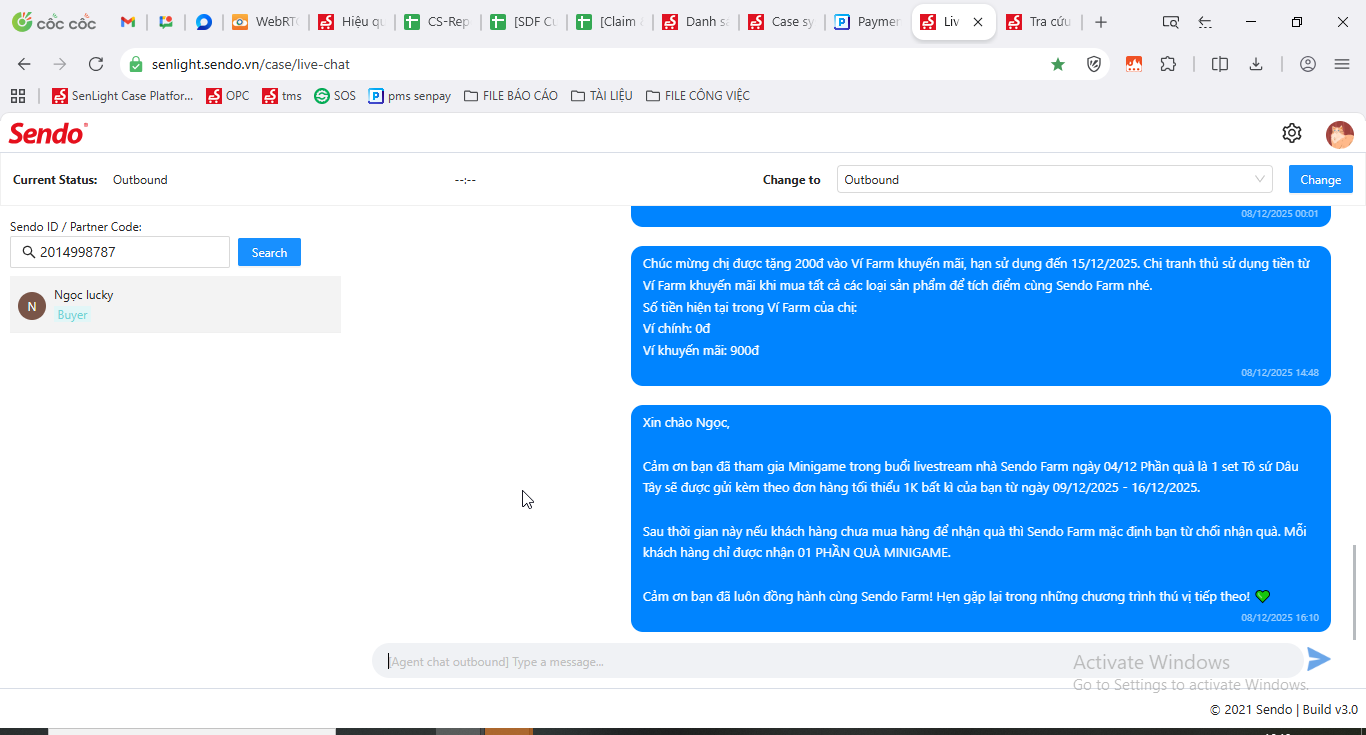Click the N avatar of Ngọc lucky
This screenshot has width=1366, height=735.
[x=32, y=306]
